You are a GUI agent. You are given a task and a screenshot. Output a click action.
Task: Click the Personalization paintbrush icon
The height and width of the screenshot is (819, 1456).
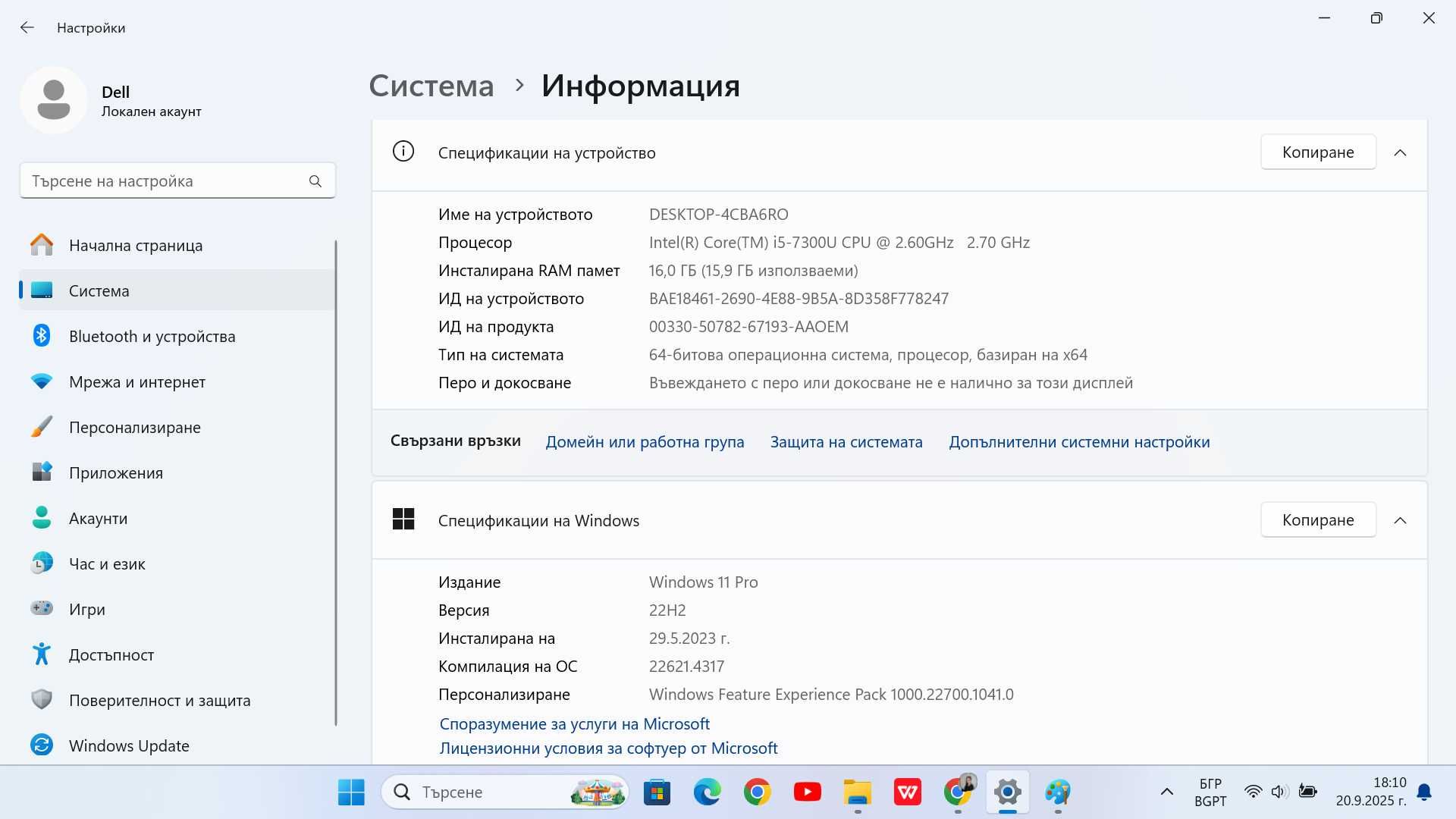click(x=42, y=427)
